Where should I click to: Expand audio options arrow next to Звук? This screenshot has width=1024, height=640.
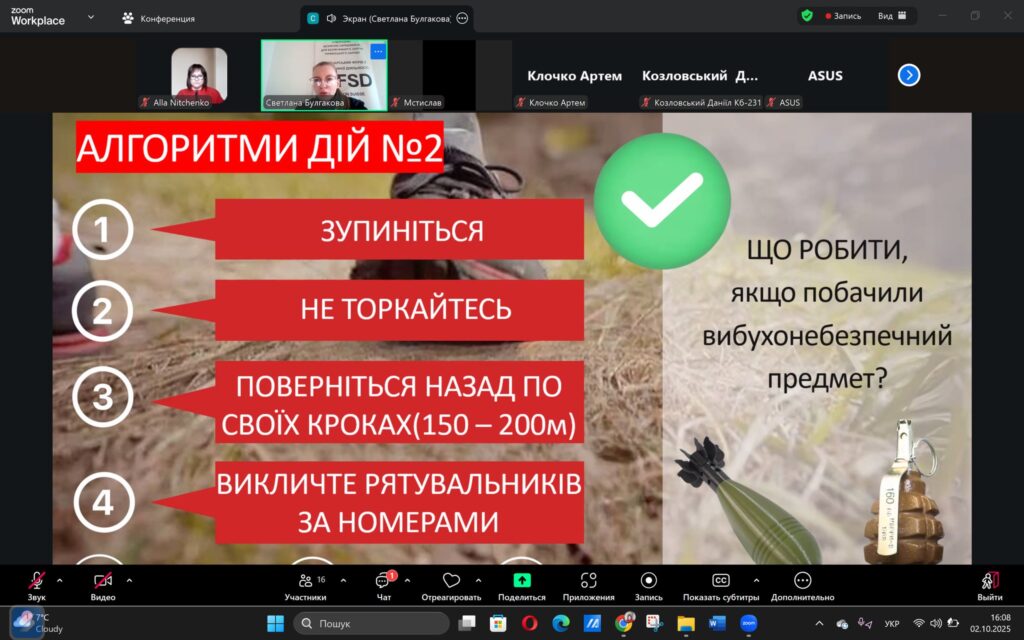pos(60,580)
